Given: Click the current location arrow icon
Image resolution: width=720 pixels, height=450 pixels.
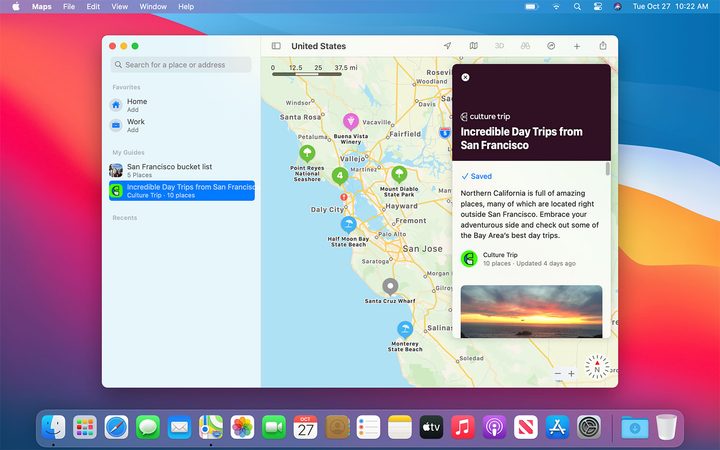Looking at the screenshot, I should [447, 46].
